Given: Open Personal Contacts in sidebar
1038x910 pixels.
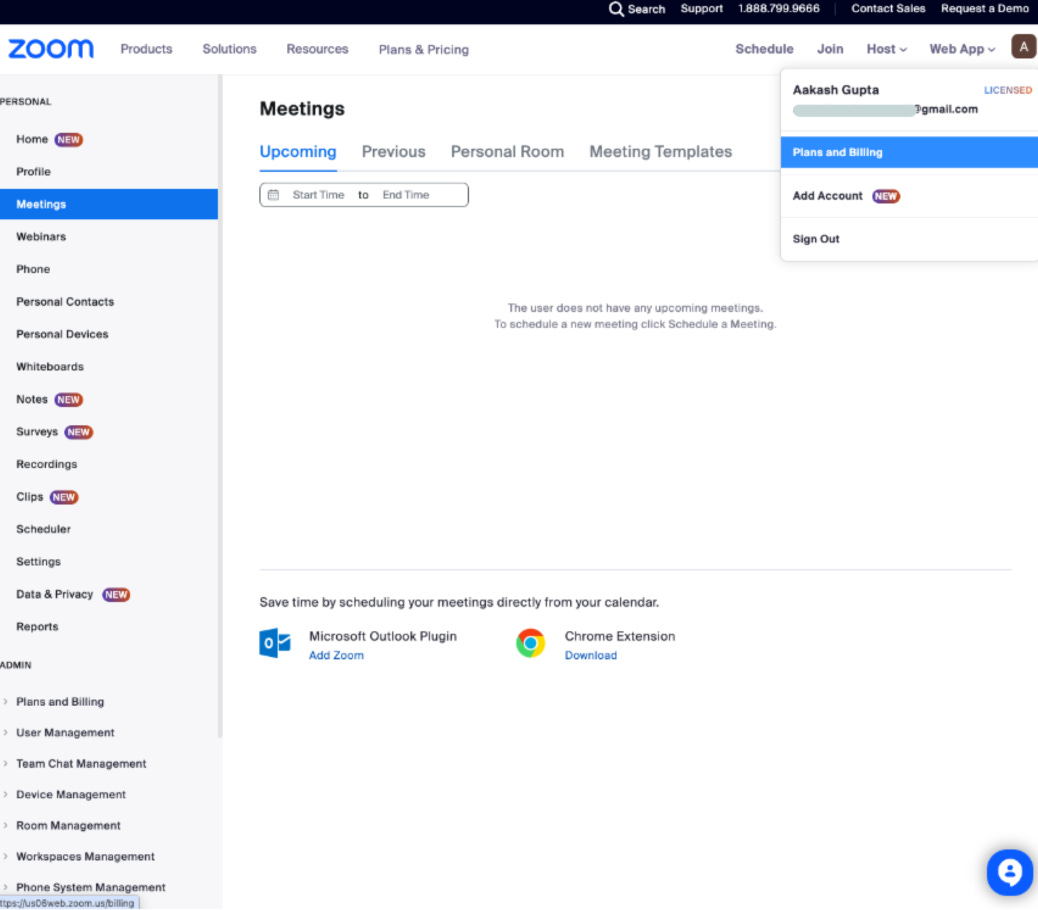Looking at the screenshot, I should coord(65,302).
